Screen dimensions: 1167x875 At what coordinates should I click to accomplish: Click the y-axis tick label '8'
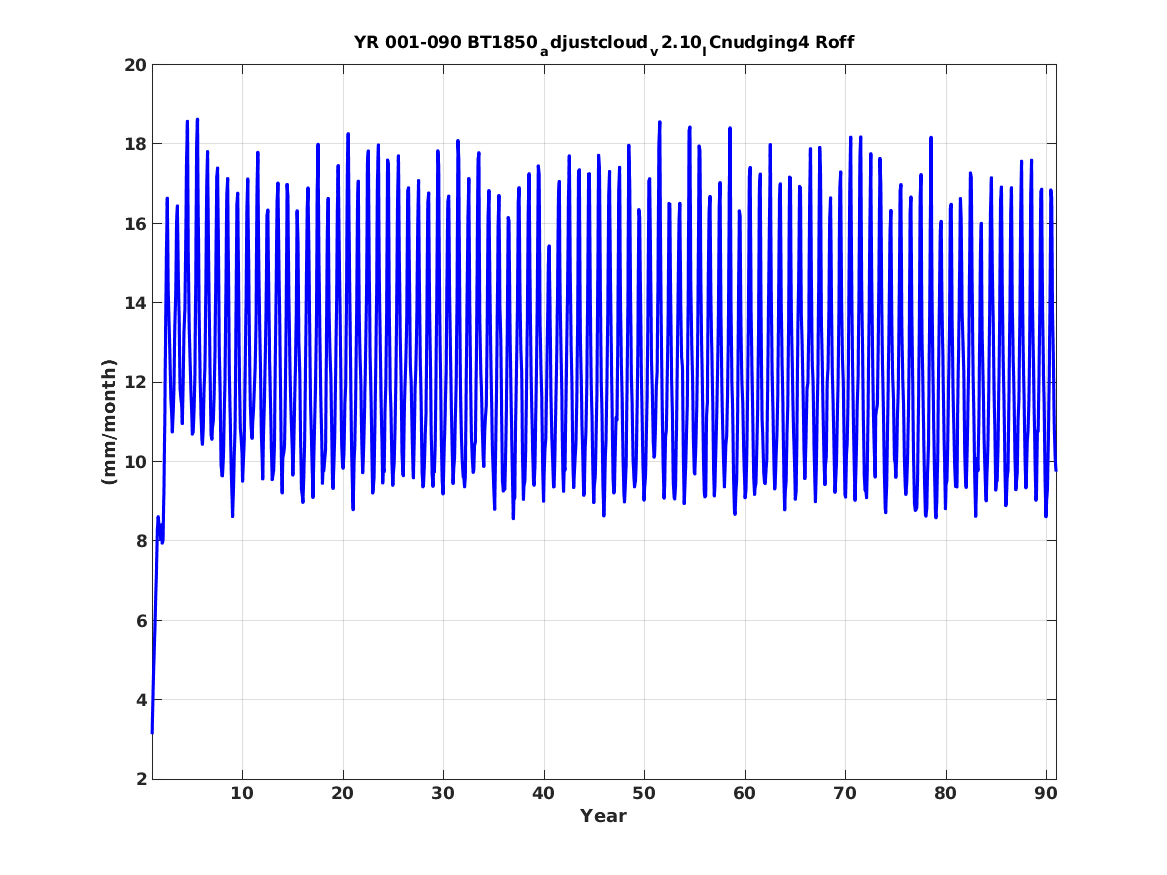coord(141,541)
